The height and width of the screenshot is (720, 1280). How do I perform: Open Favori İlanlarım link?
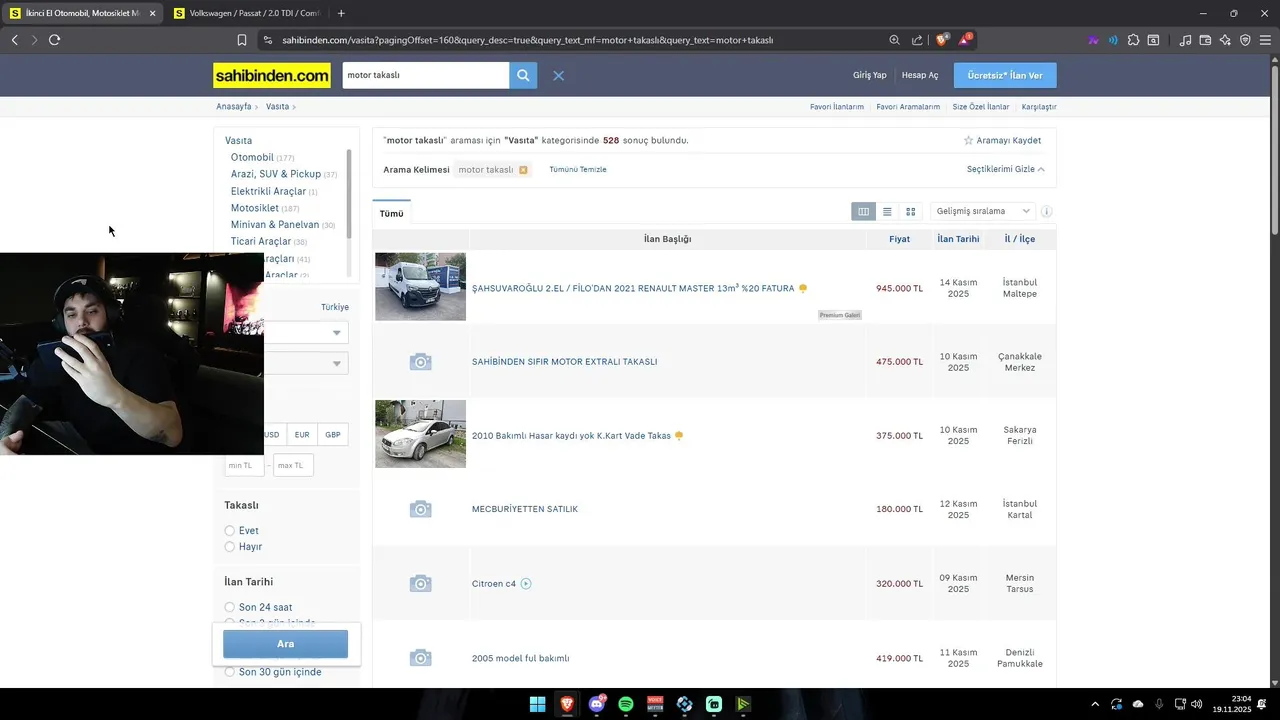click(837, 107)
